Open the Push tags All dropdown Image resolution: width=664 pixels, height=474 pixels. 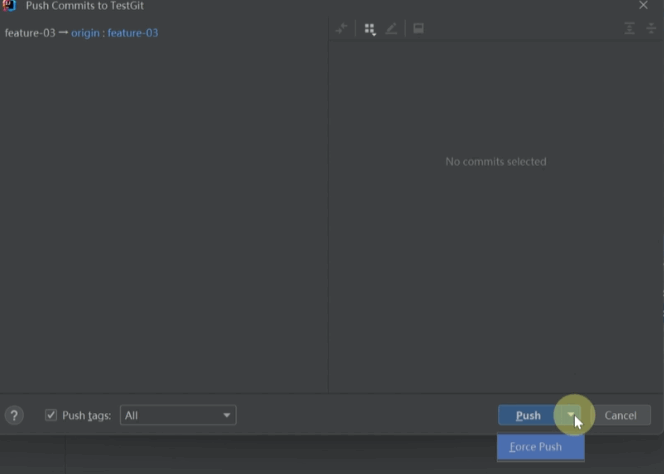pyautogui.click(x=178, y=415)
